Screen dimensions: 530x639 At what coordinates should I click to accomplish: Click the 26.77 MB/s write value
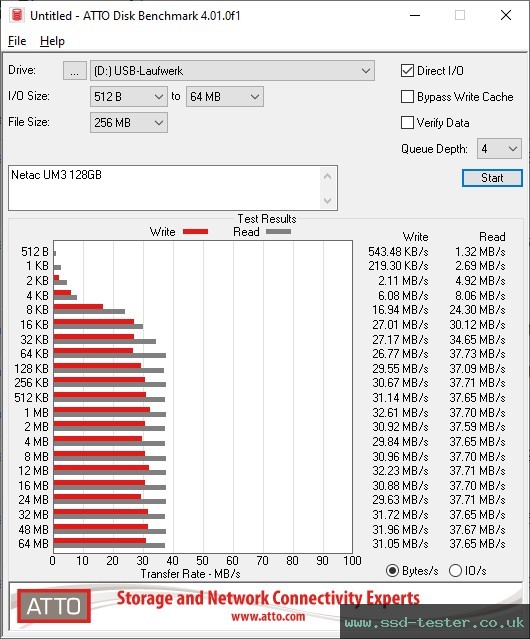click(x=400, y=354)
